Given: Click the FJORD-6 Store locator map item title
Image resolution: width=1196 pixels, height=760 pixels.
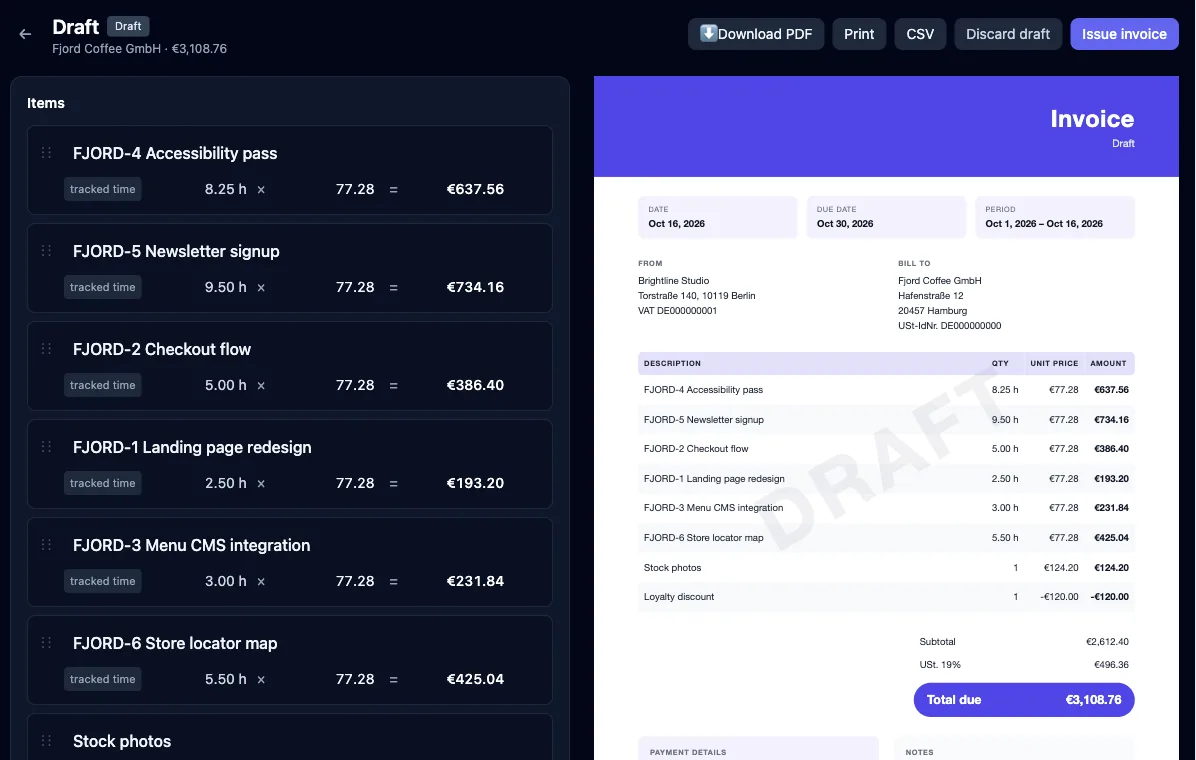Looking at the screenshot, I should pyautogui.click(x=175, y=643).
